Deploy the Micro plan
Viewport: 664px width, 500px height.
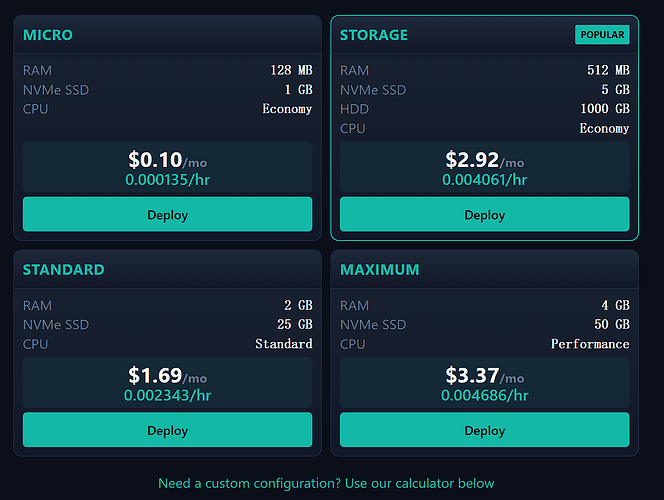(x=167, y=214)
